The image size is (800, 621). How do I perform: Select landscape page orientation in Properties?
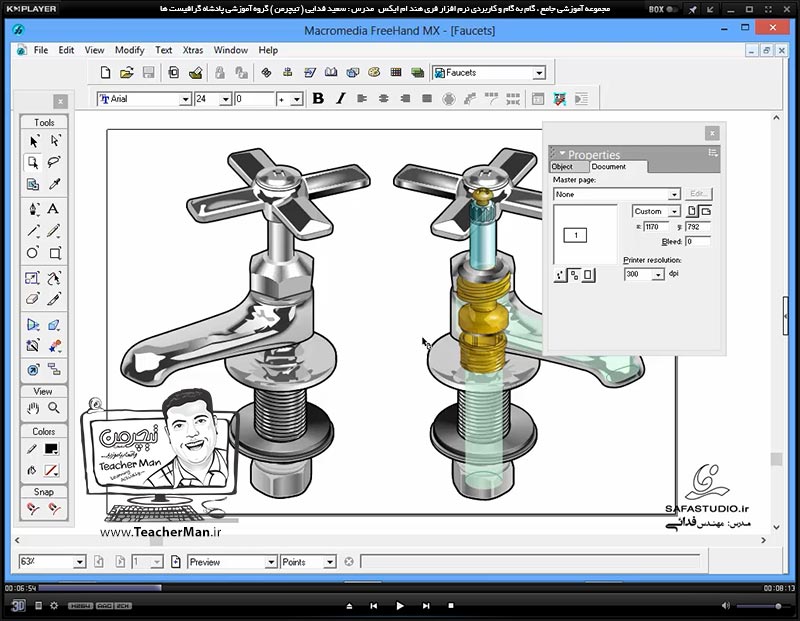[x=705, y=211]
